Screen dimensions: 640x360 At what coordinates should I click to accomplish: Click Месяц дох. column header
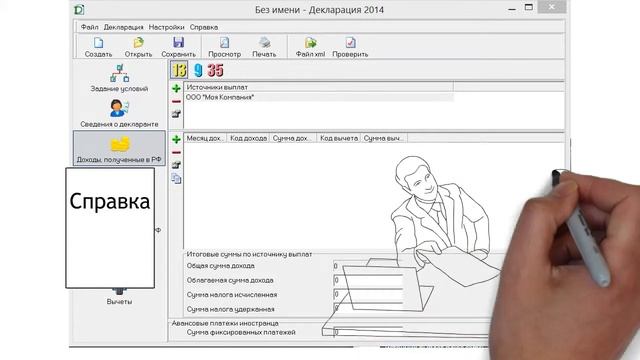tap(205, 138)
